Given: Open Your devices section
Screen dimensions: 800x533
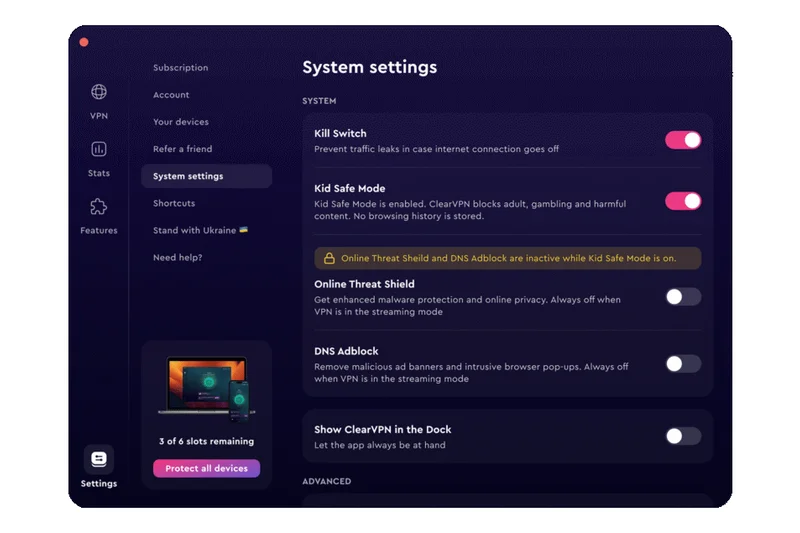Looking at the screenshot, I should (181, 122).
